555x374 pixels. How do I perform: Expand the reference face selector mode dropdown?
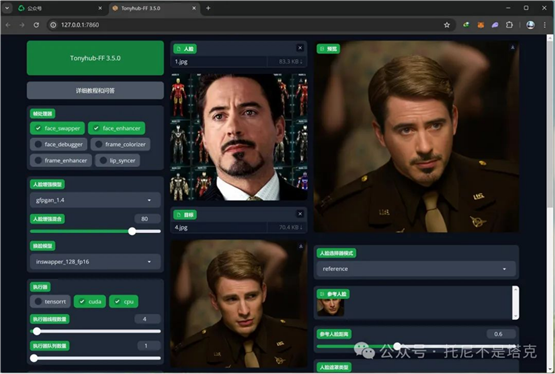pos(416,269)
